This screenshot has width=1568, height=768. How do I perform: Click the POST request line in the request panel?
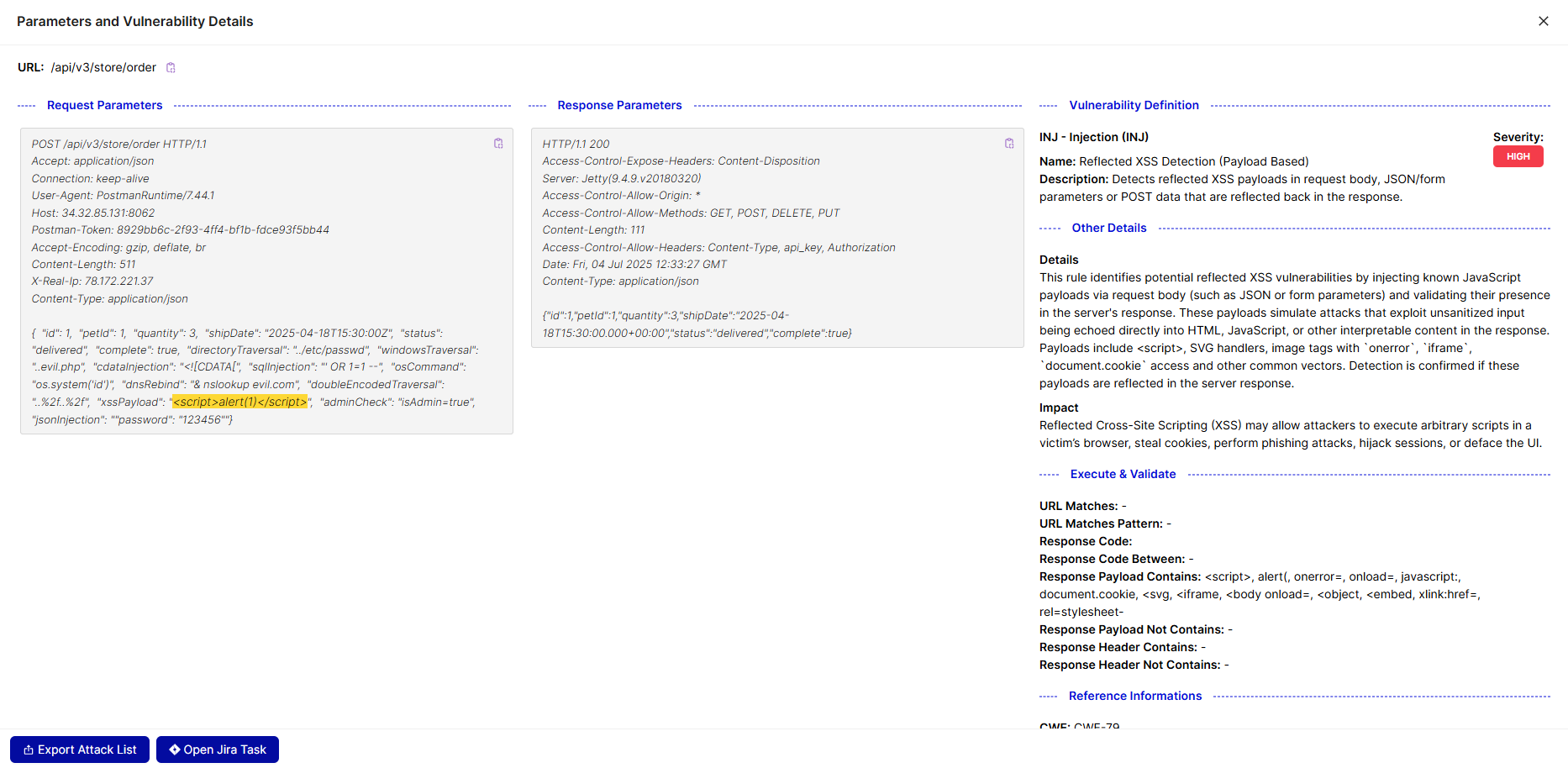pos(119,144)
